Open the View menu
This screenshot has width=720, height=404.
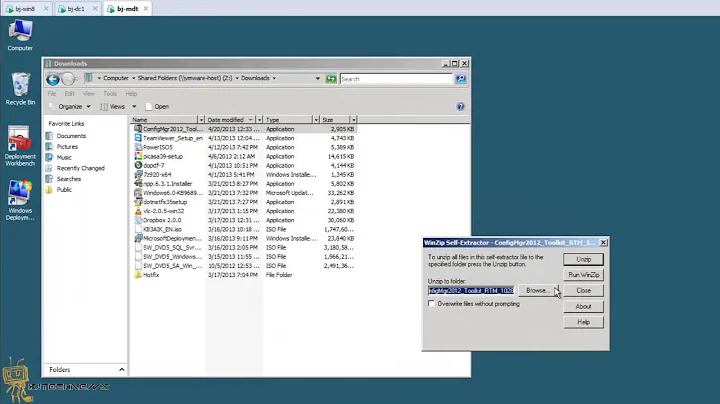point(89,94)
